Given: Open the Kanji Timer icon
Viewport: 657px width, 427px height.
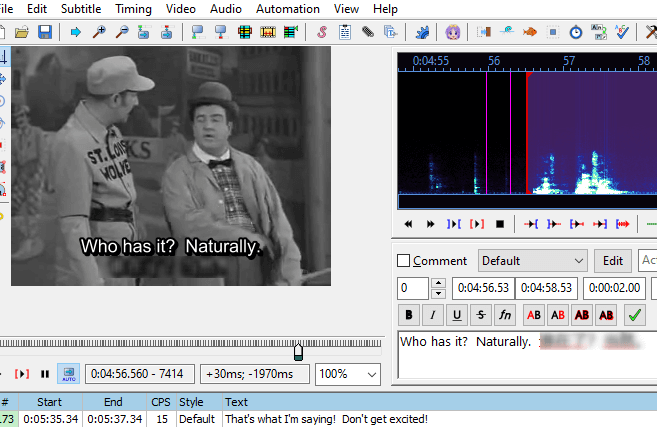Looking at the screenshot, I should coord(599,32).
